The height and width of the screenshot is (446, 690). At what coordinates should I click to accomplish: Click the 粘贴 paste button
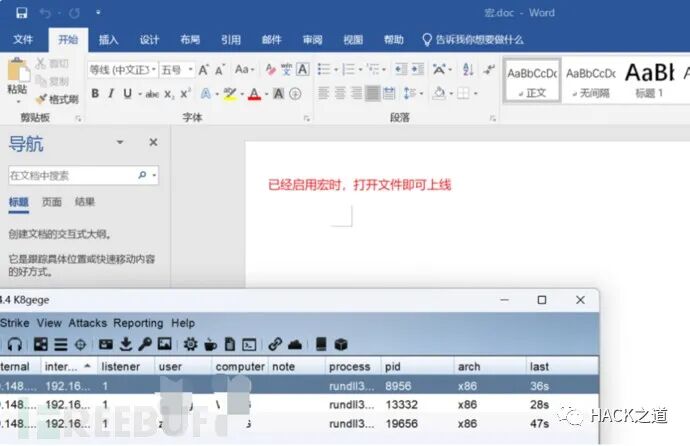coord(18,76)
